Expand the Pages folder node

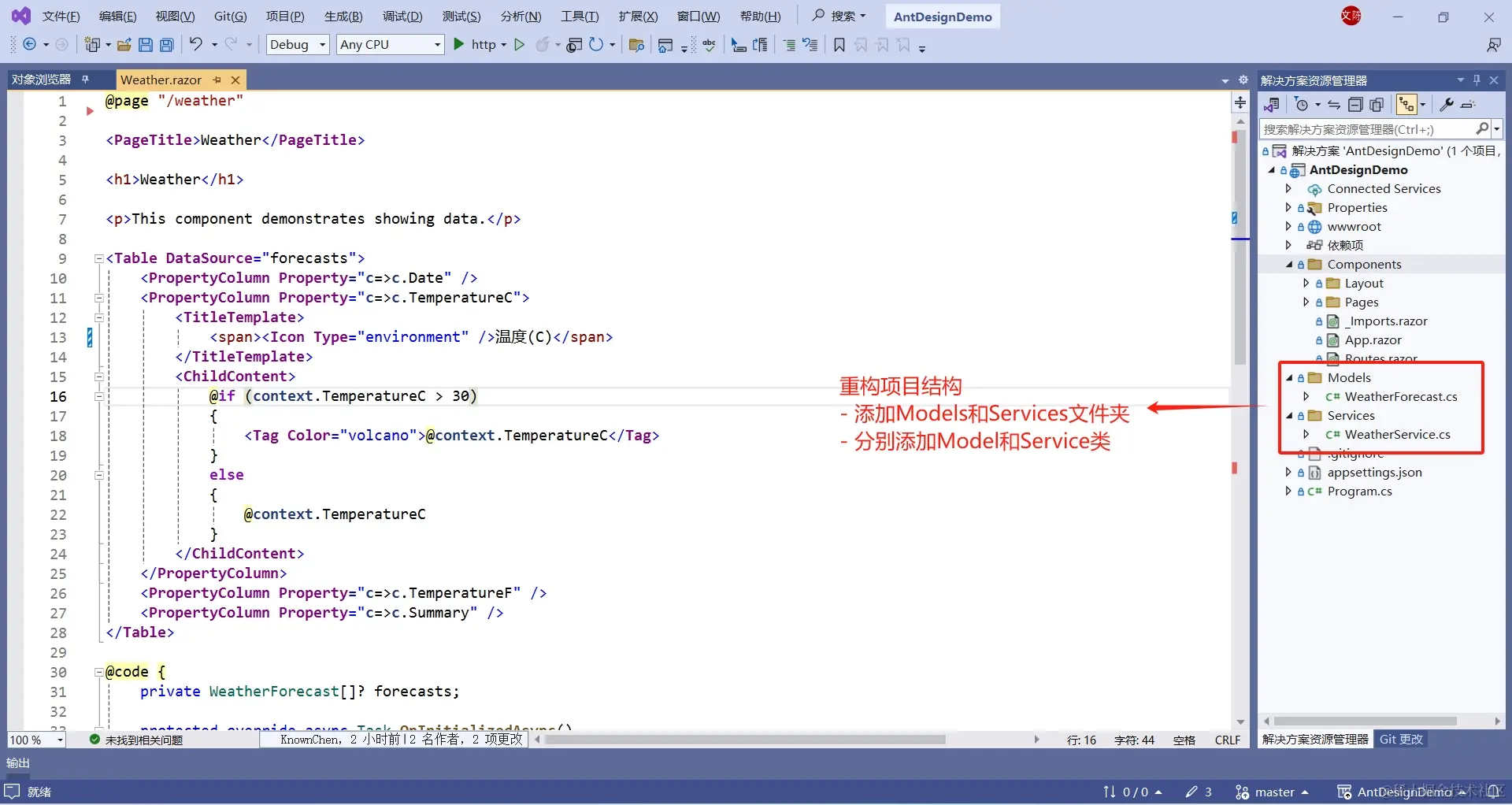pos(1306,302)
